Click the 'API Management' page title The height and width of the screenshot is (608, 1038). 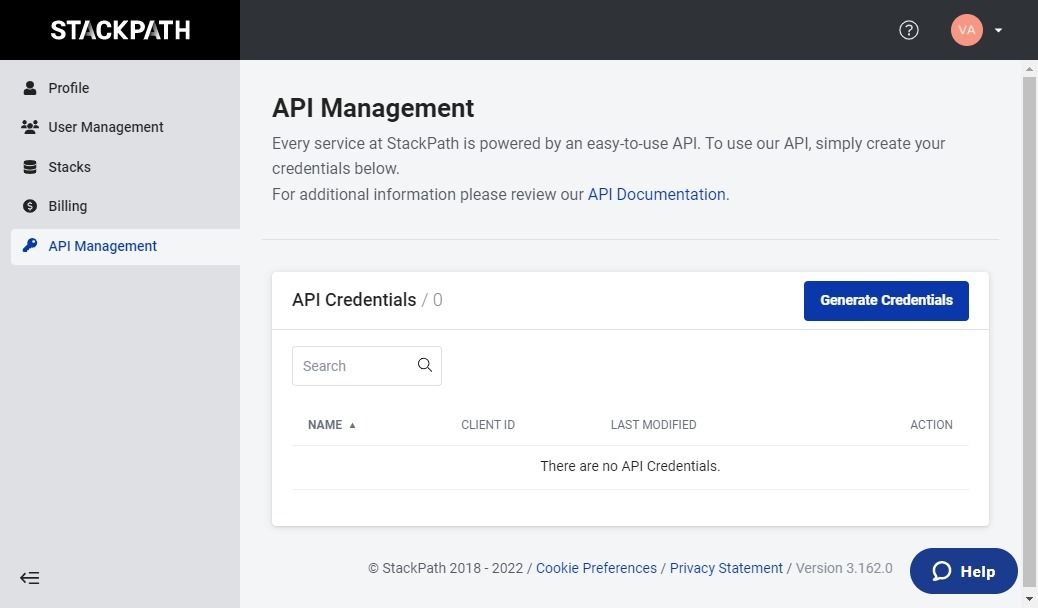373,108
